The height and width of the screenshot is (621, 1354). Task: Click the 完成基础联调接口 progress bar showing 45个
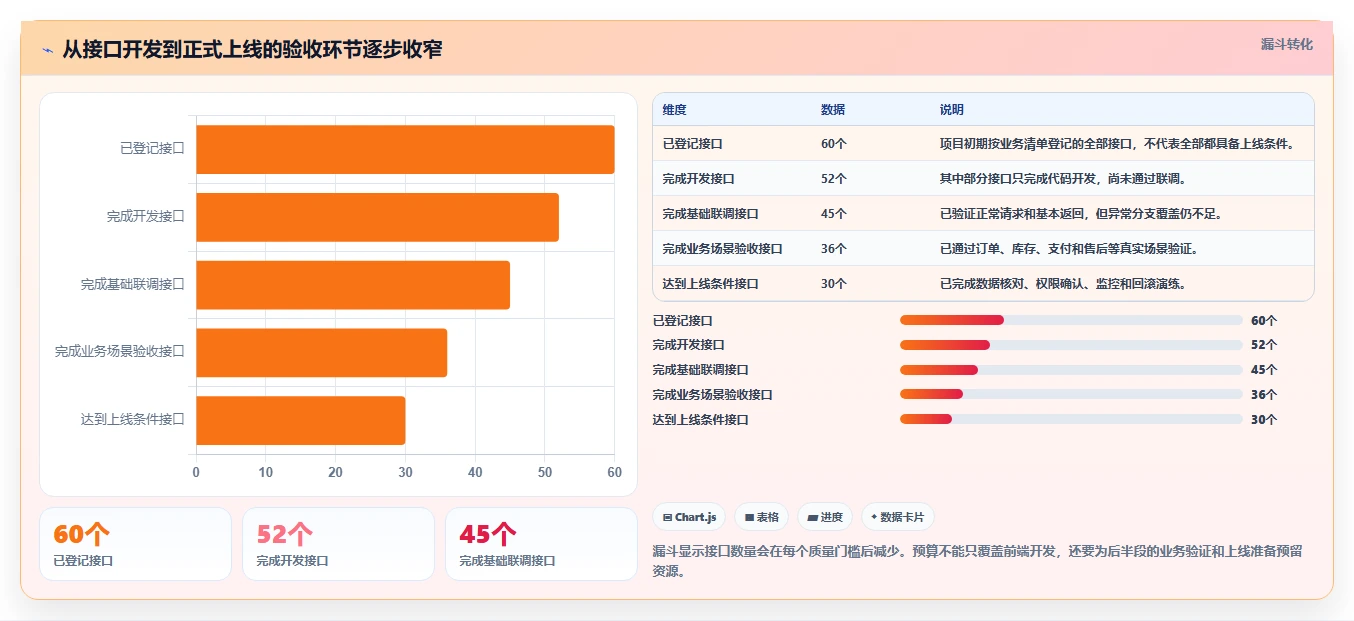(x=1071, y=370)
